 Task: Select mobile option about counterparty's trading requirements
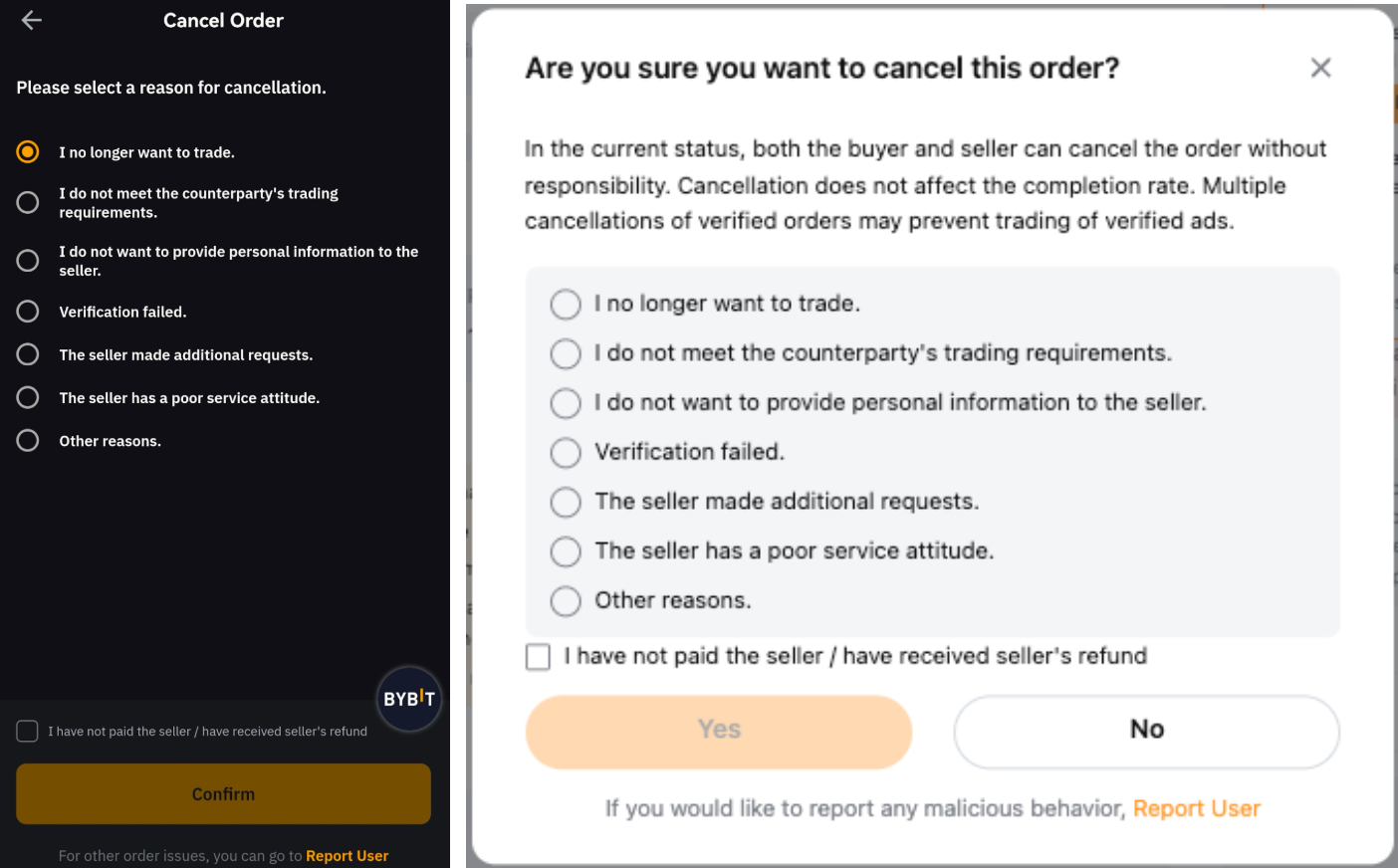pyautogui.click(x=28, y=202)
